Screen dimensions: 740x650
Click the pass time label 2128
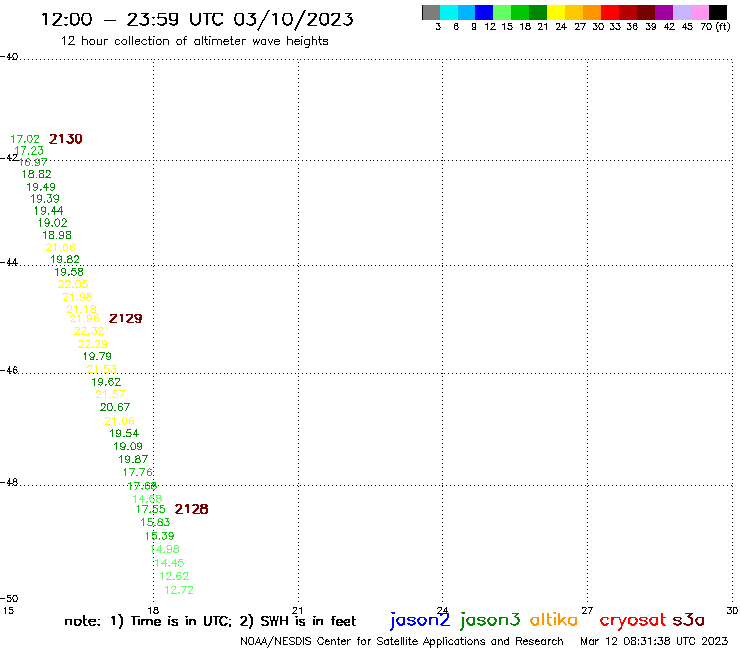coord(191,509)
